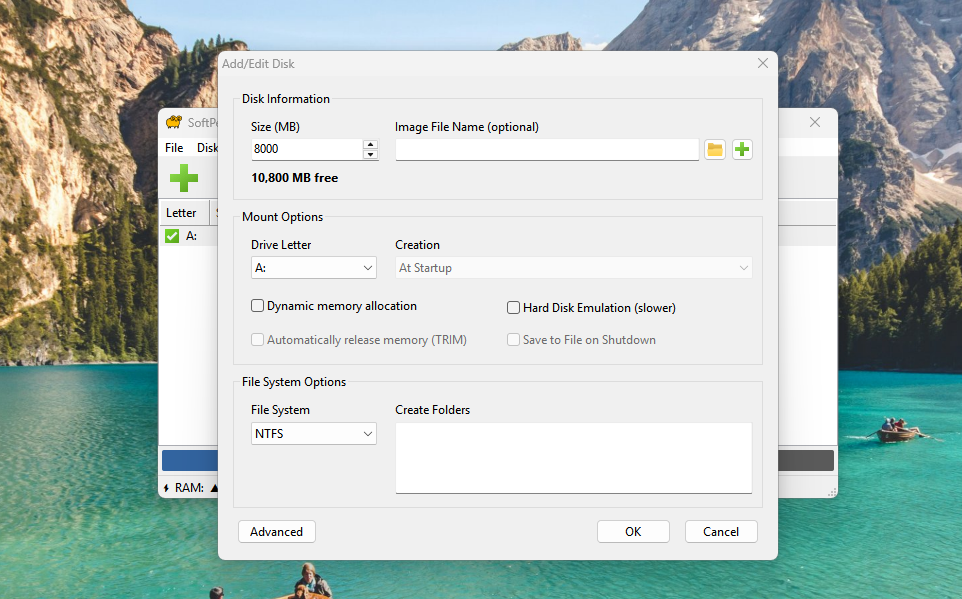Expand the File System NTFS dropdown

(313, 434)
